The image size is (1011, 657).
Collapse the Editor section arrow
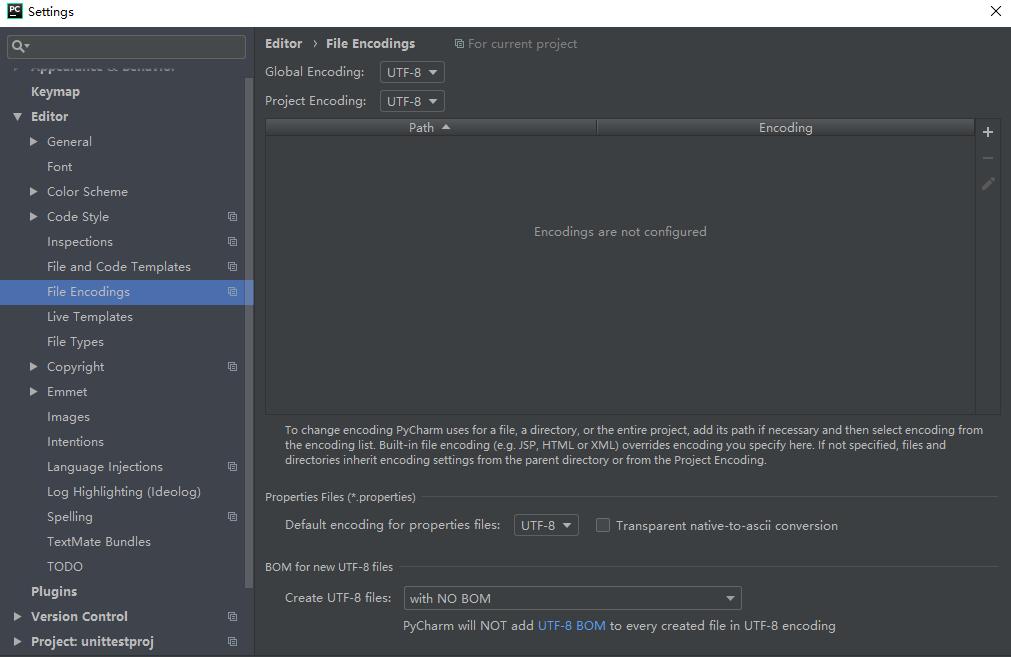[17, 117]
